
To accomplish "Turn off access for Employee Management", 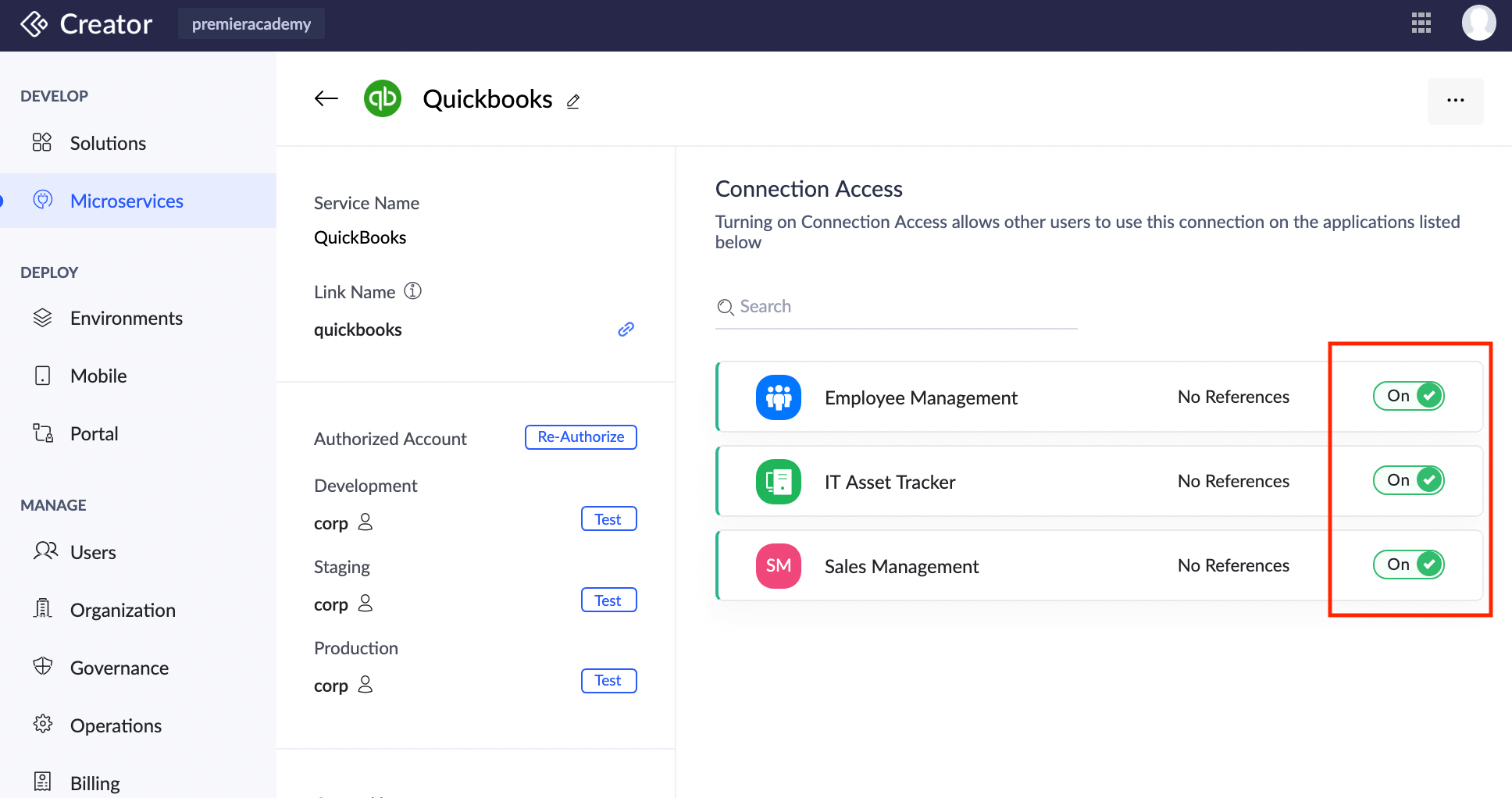I will [1408, 396].
